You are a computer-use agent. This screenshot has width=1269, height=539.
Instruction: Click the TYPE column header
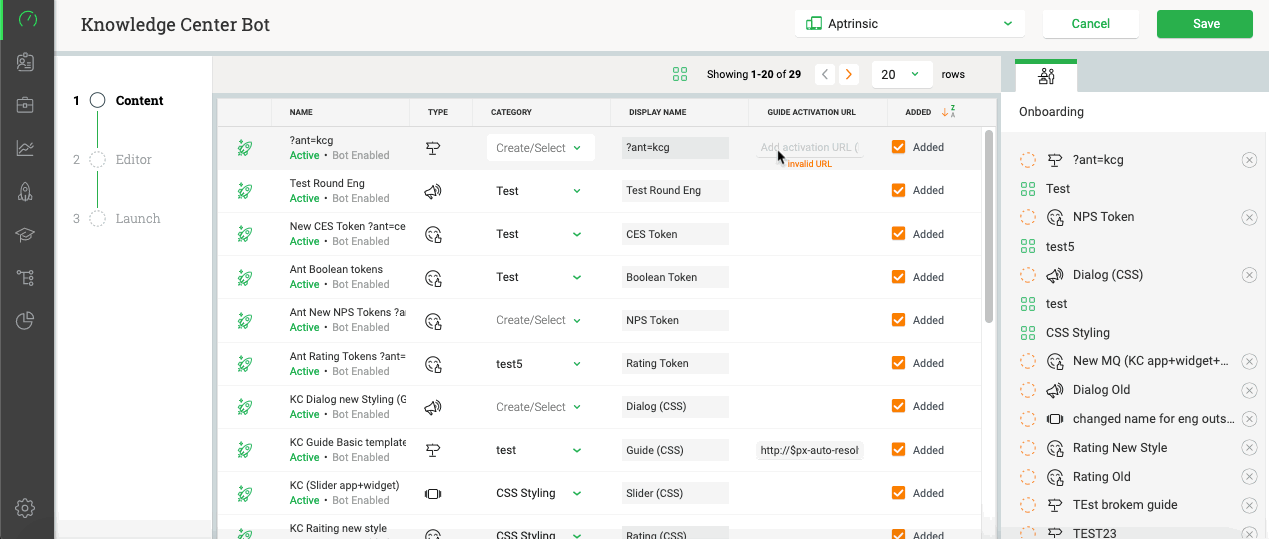point(438,112)
